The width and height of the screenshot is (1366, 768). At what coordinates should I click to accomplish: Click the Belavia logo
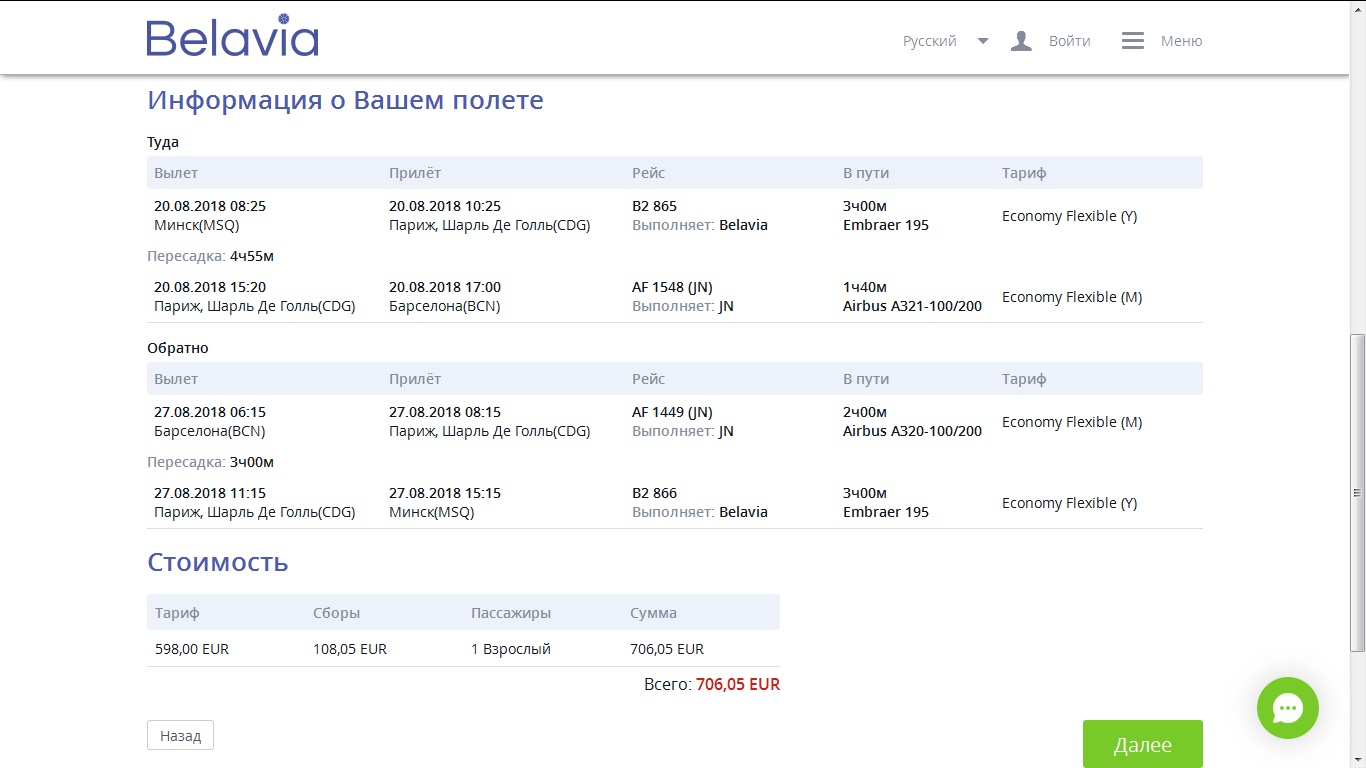coord(232,36)
